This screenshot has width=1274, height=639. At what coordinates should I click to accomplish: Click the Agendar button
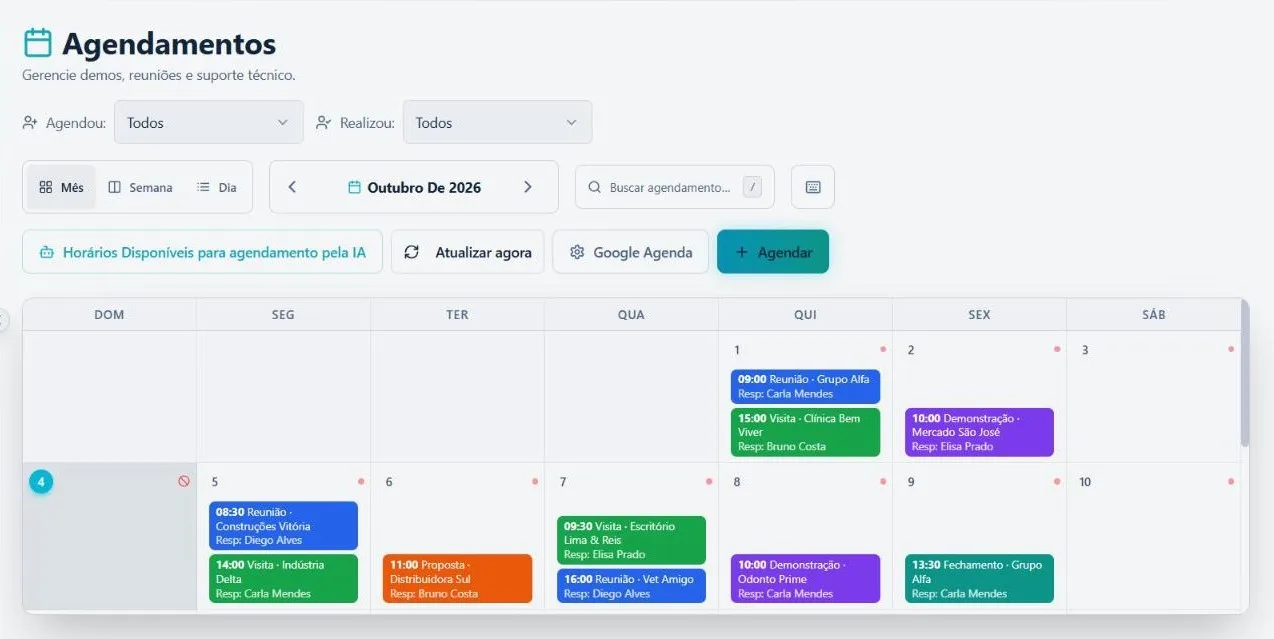(x=773, y=252)
